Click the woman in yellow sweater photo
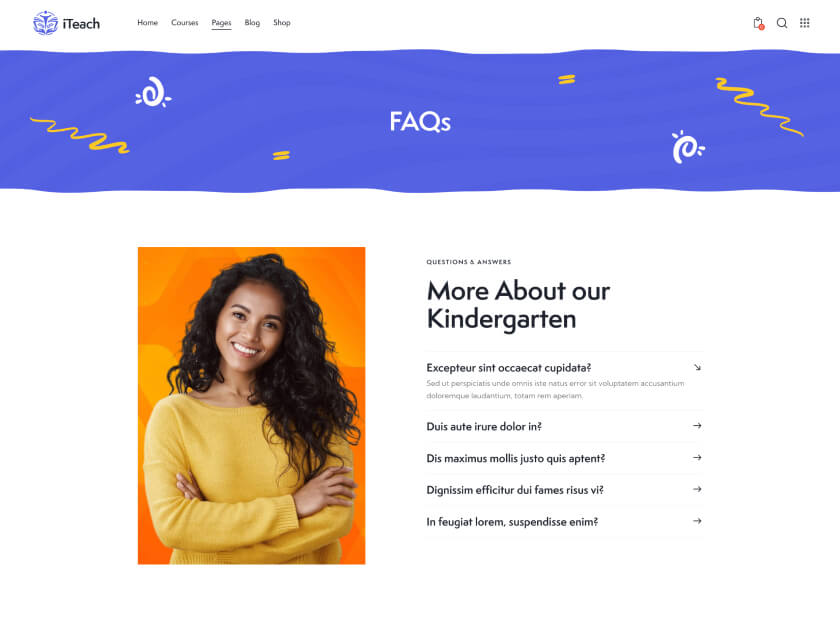The height and width of the screenshot is (620, 840). tap(251, 406)
